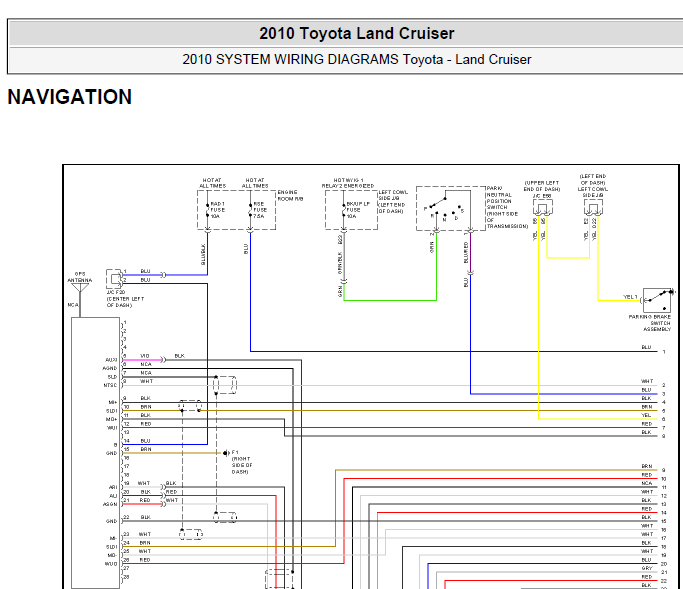Click the J/C E58 connector symbol
Viewport: 683px width, 589px height.
(543, 207)
